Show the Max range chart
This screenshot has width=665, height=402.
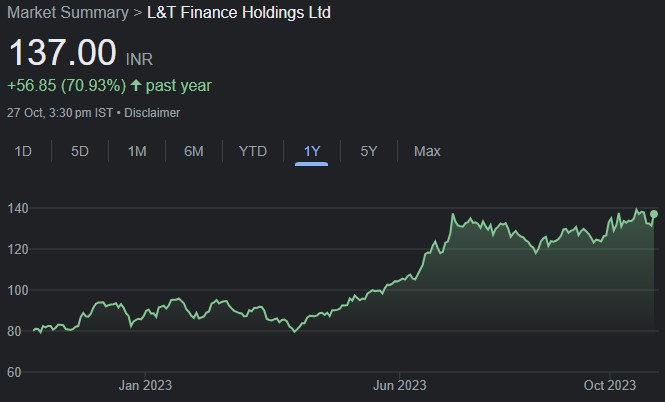[x=427, y=151]
